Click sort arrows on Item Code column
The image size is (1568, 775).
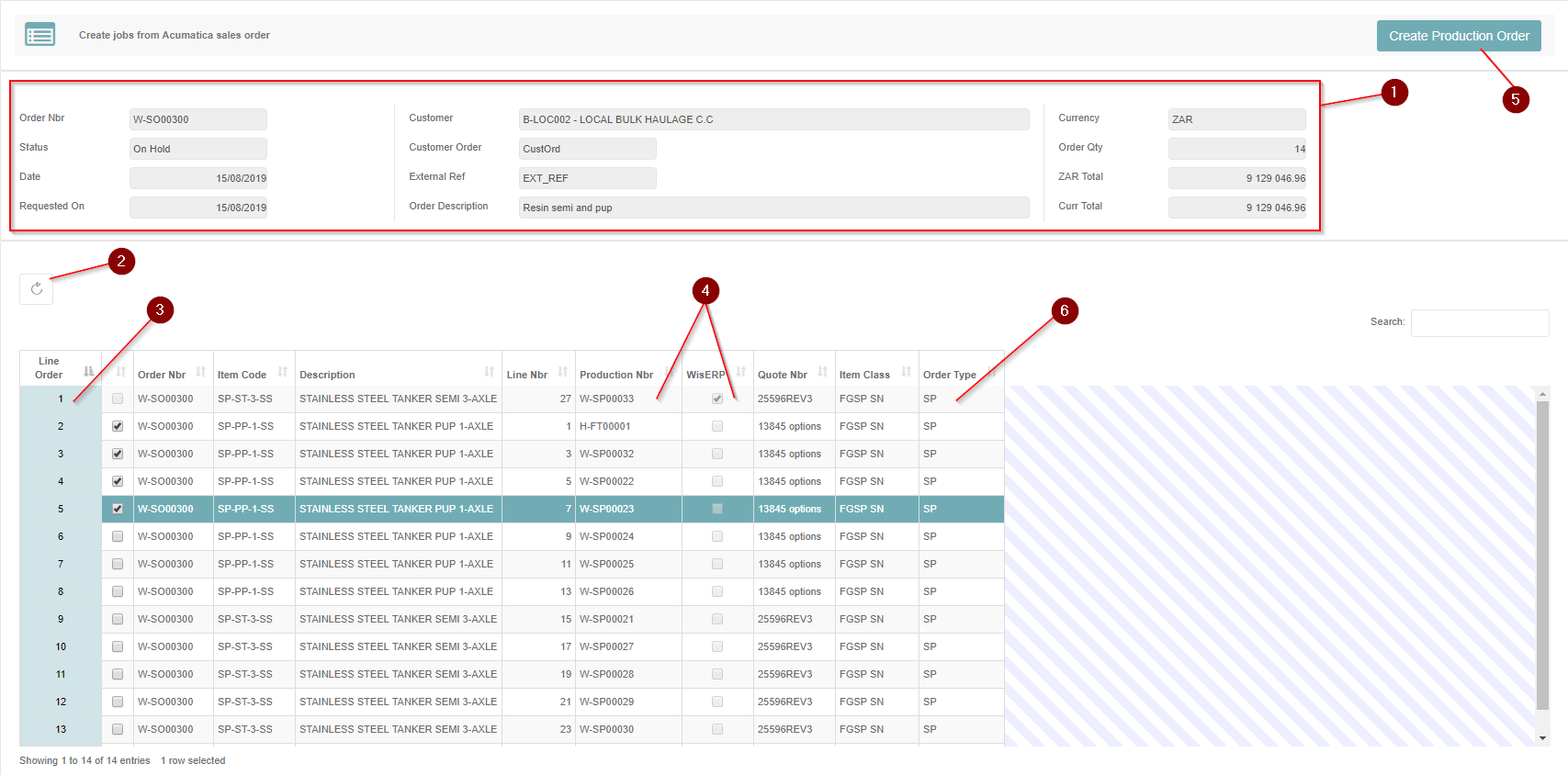282,372
